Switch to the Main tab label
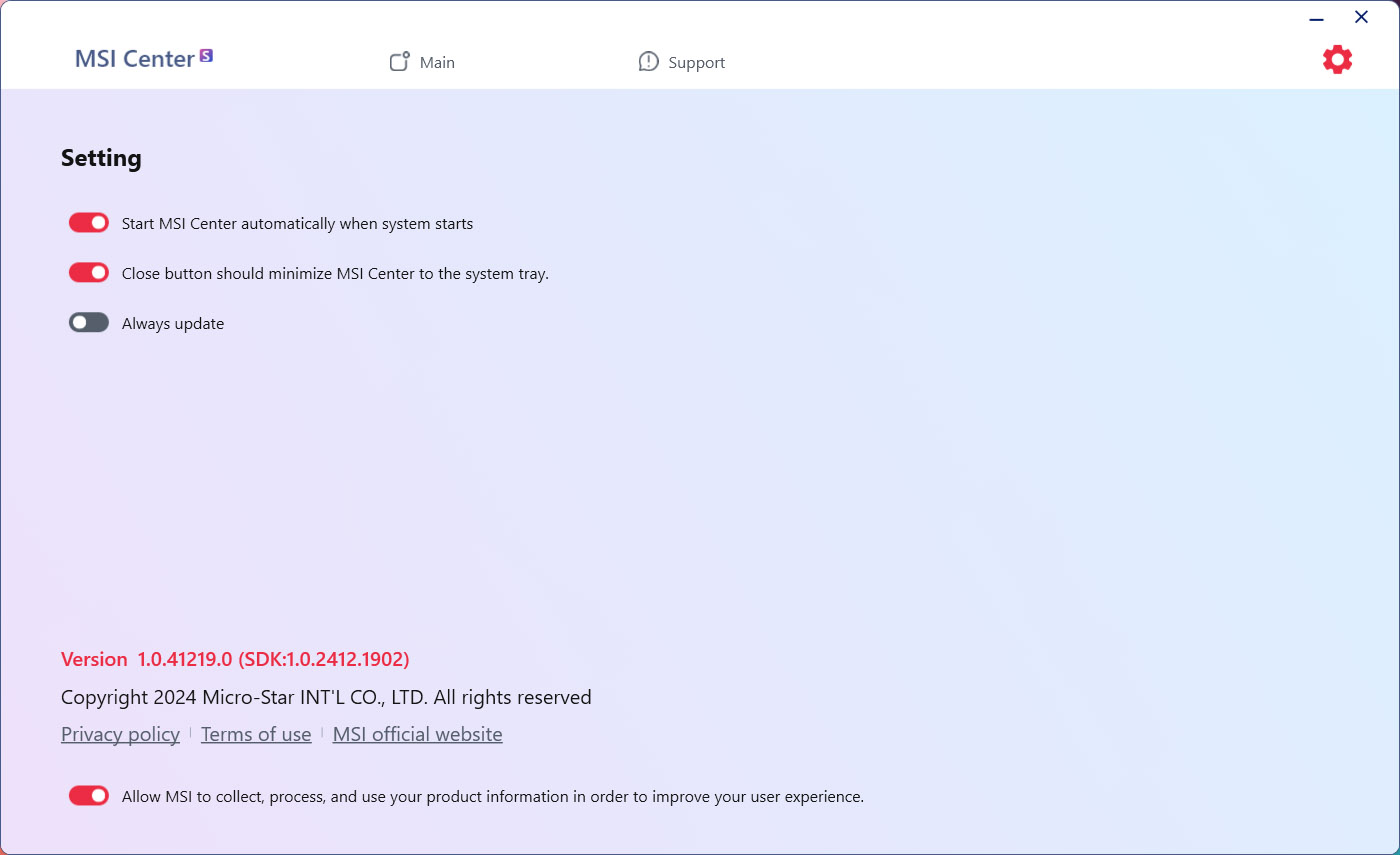This screenshot has width=1400, height=855. [437, 63]
